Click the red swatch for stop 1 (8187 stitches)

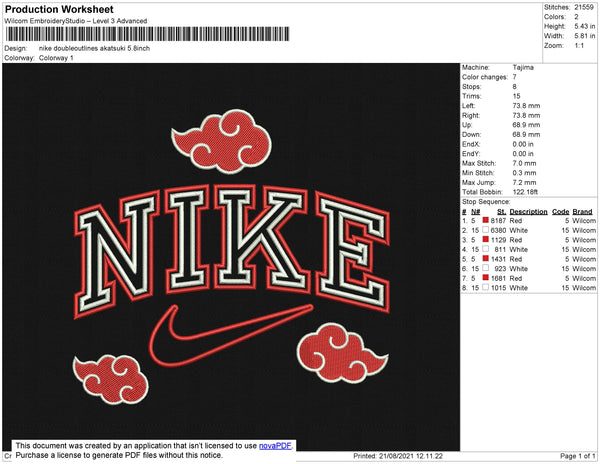point(486,220)
